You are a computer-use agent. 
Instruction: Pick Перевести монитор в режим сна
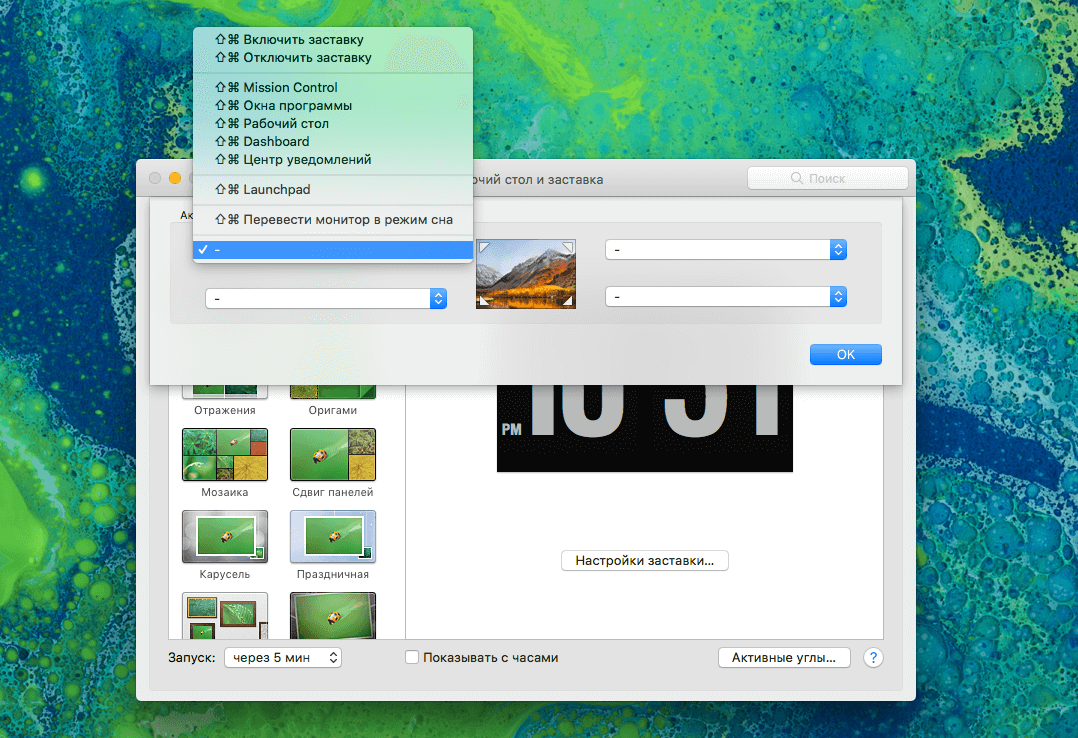[x=347, y=219]
